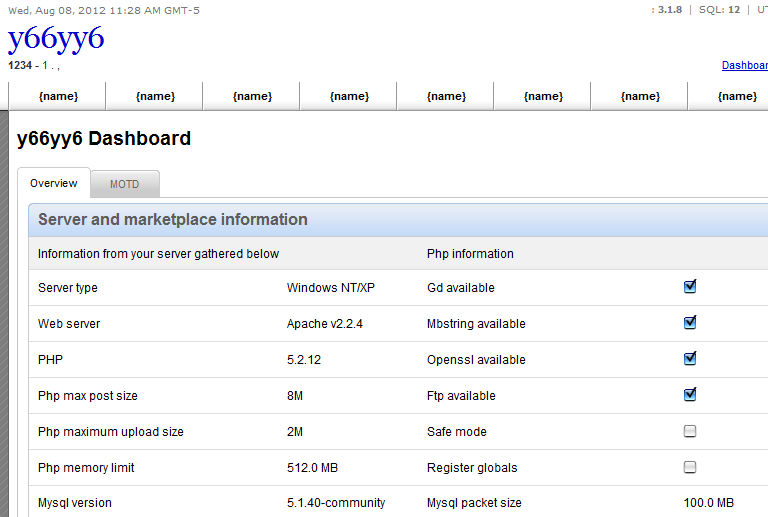
Task: Switch to the MOTD tab
Action: click(125, 184)
